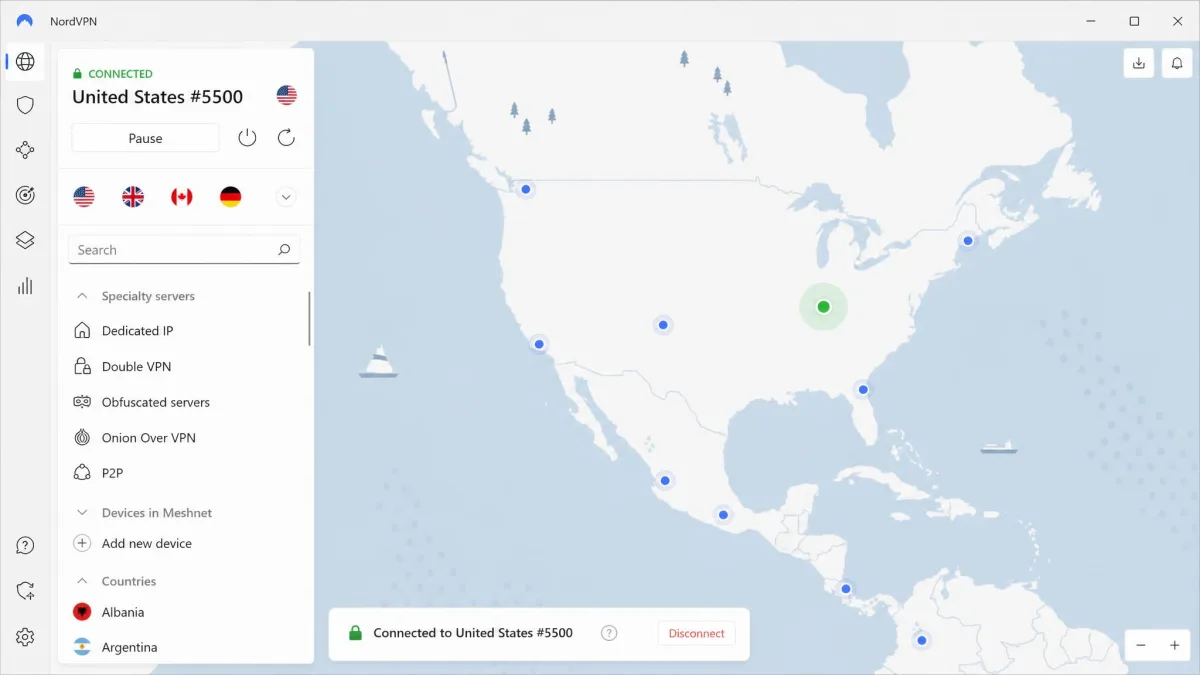
Task: Click the NordVPN logo in title bar
Action: click(25, 21)
